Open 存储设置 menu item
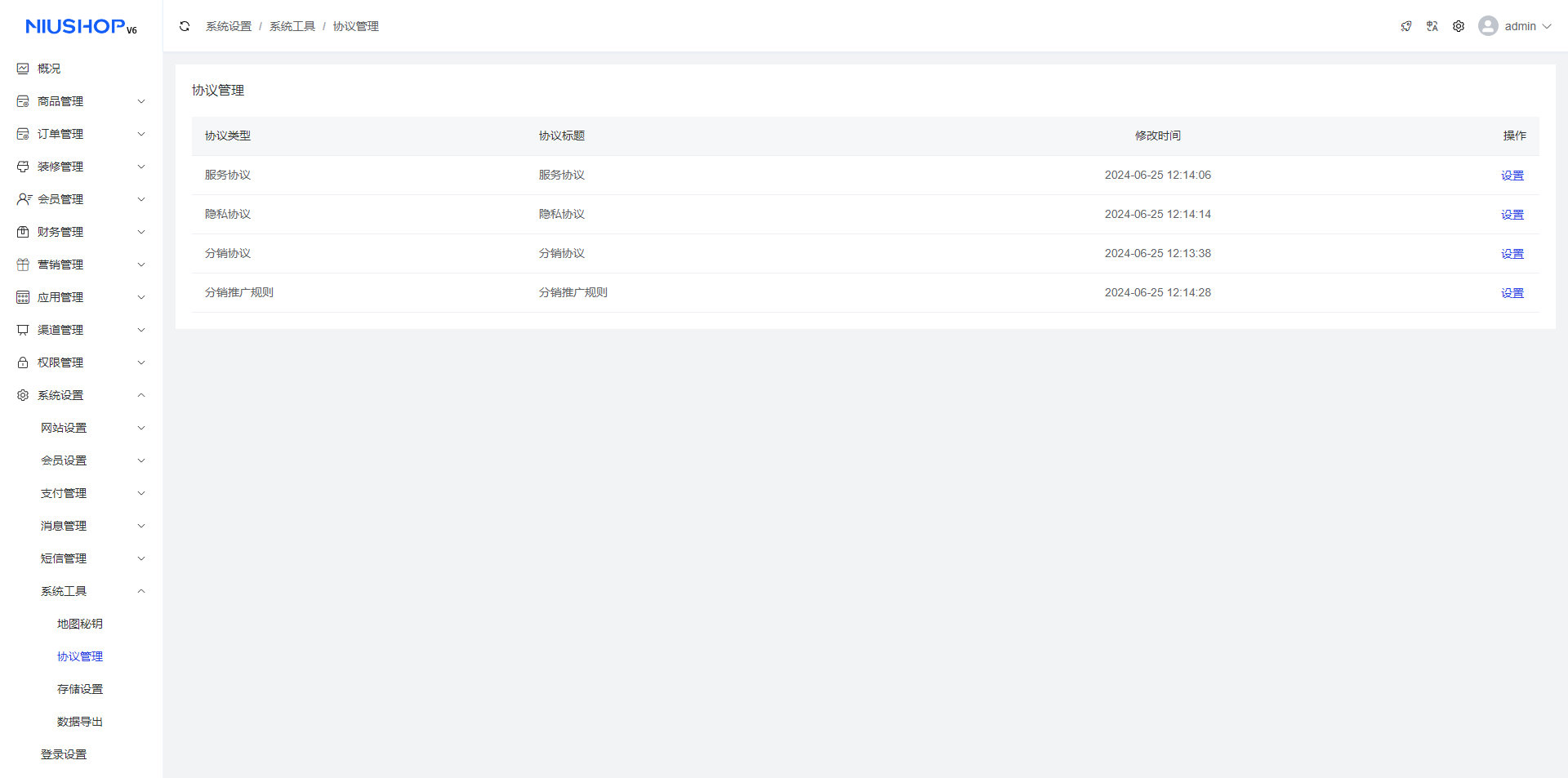 point(80,689)
